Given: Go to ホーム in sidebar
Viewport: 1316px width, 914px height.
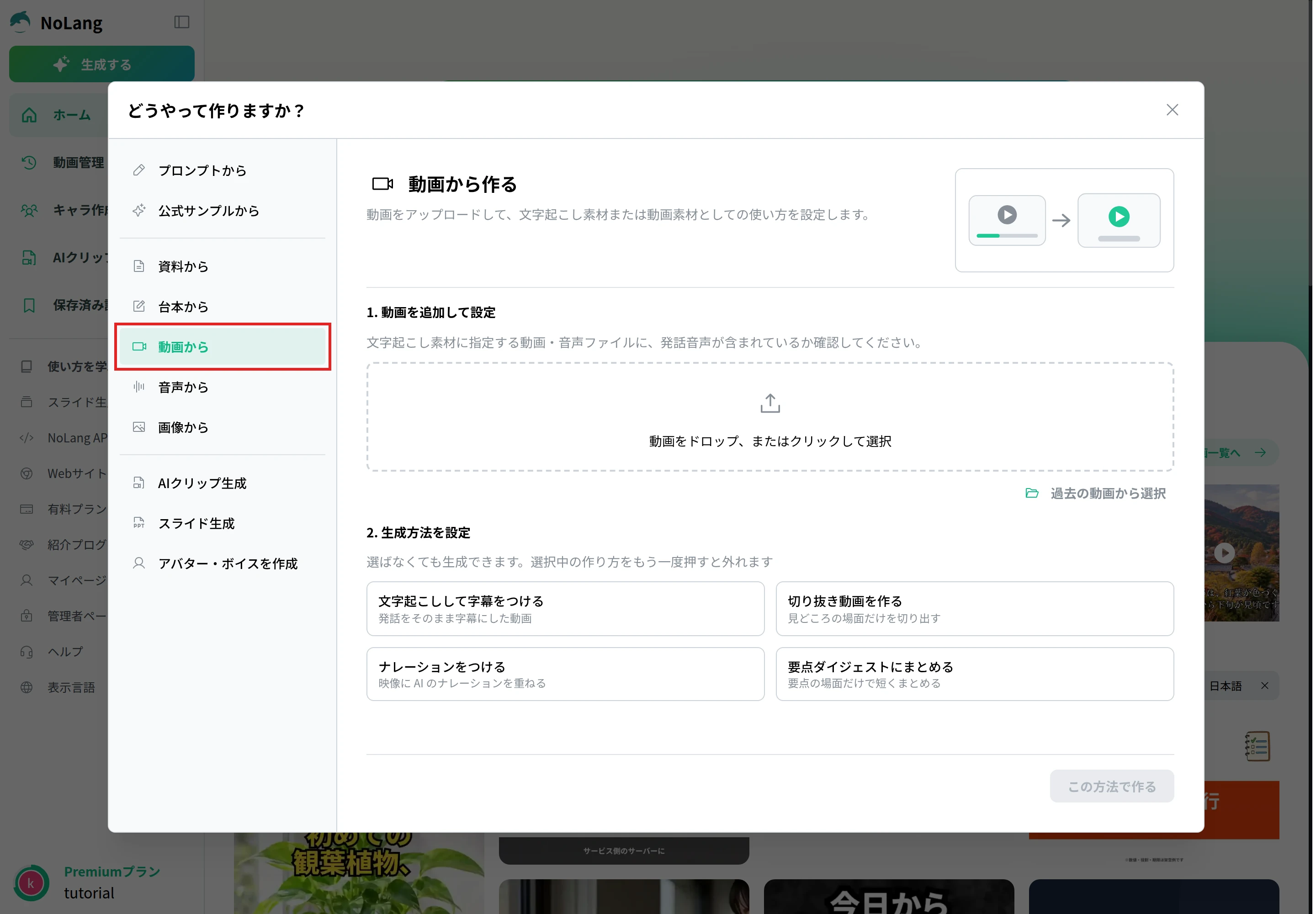Looking at the screenshot, I should 58,115.
